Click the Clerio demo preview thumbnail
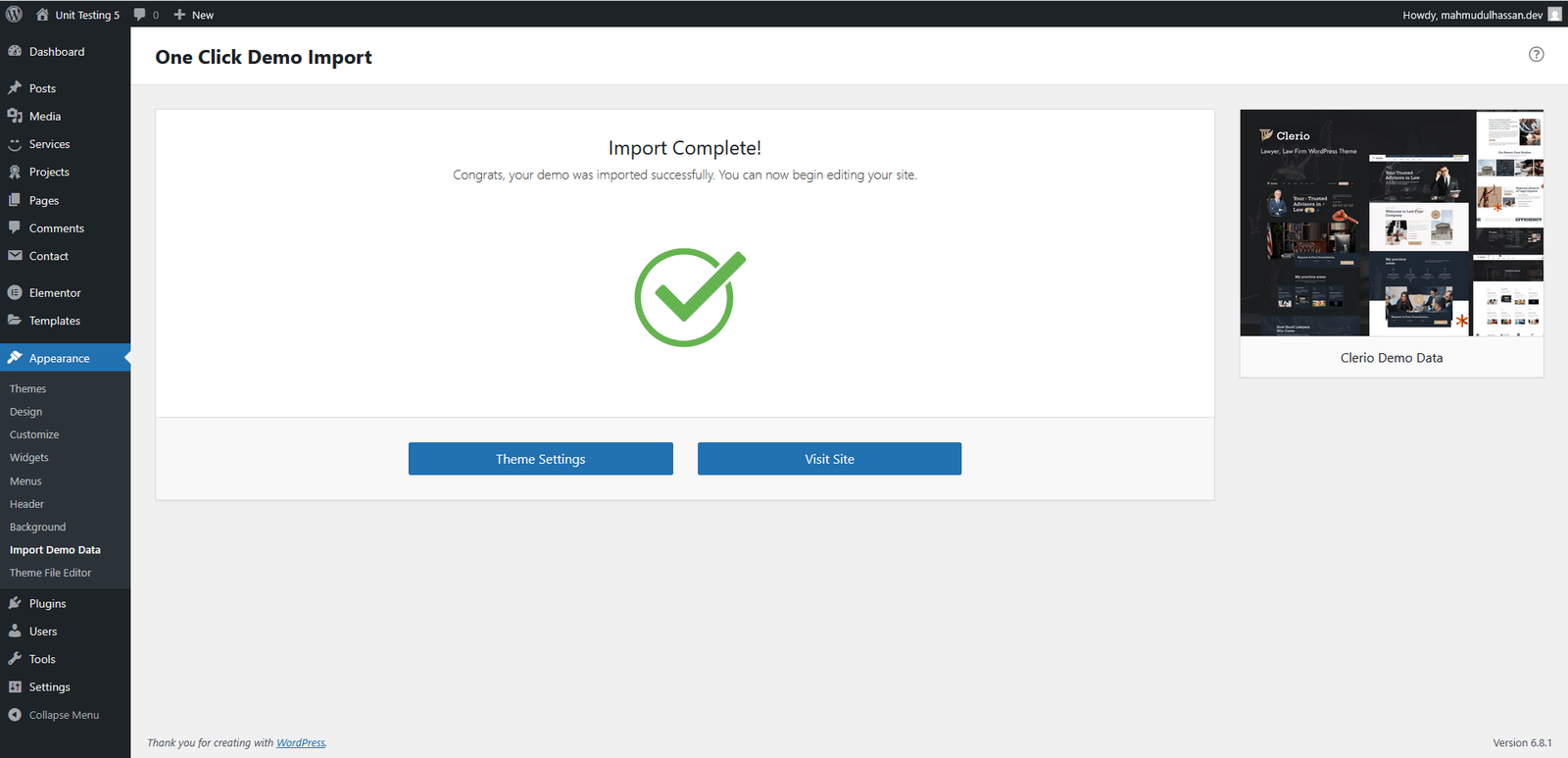The image size is (1568, 758). tap(1391, 224)
